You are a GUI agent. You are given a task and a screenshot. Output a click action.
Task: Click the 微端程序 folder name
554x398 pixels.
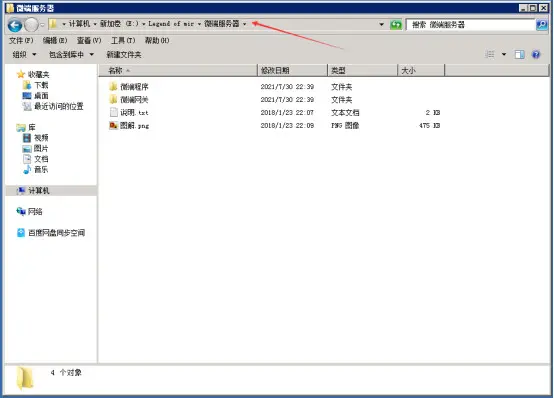pos(134,87)
